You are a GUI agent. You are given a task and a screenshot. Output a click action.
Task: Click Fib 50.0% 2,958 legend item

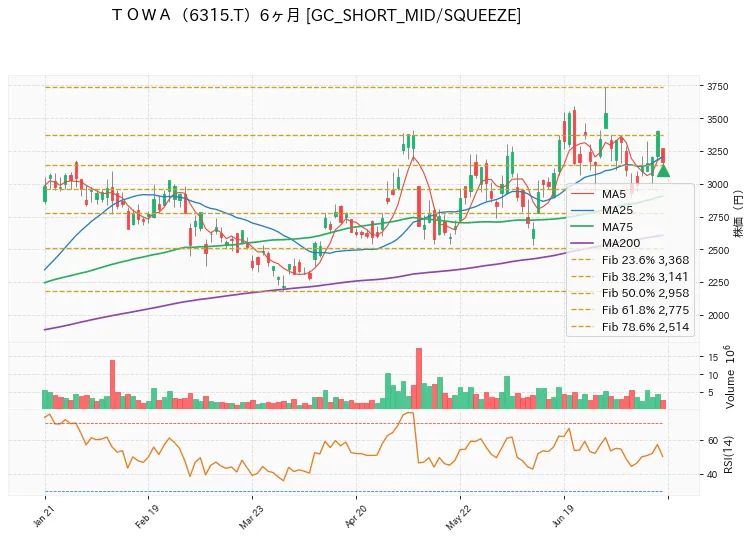coord(630,293)
